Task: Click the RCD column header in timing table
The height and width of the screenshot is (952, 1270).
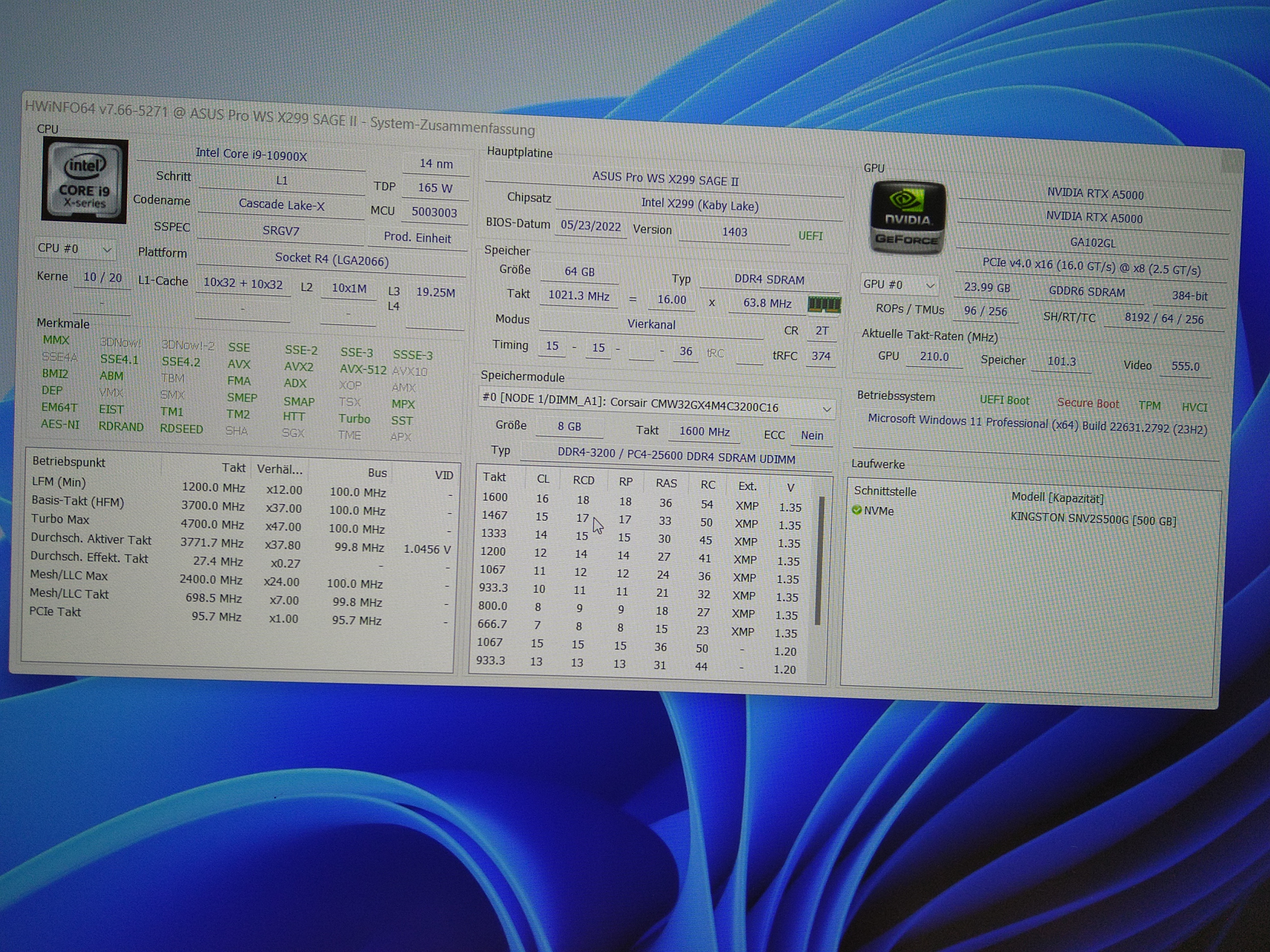Action: [x=584, y=480]
